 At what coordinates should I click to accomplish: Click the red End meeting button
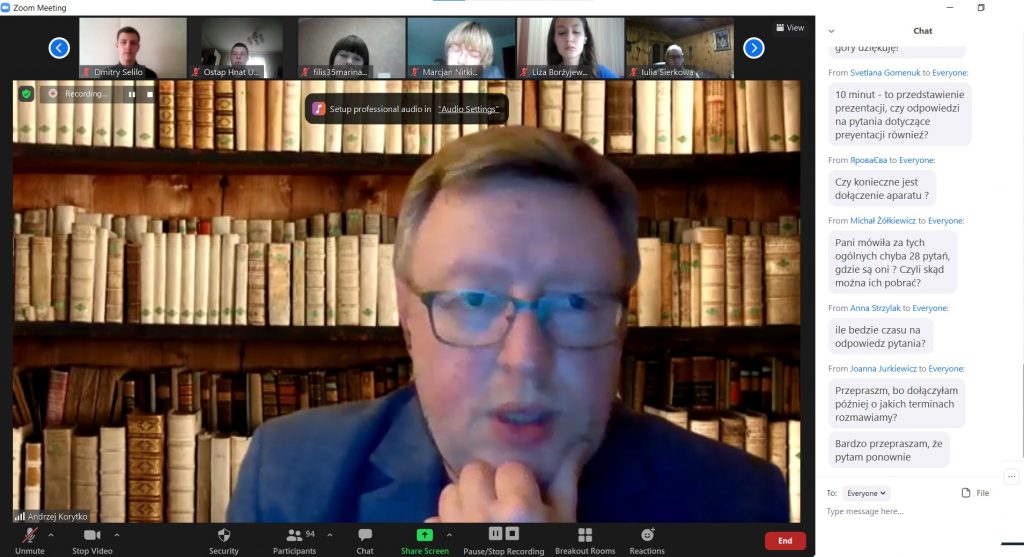[x=785, y=540]
